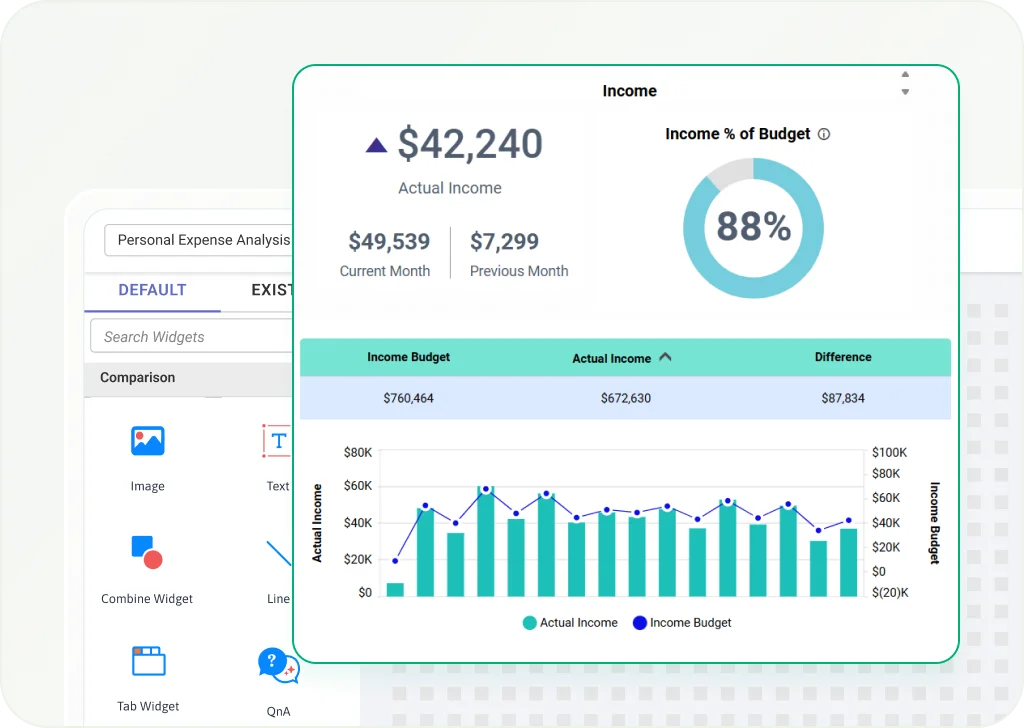1024x728 pixels.
Task: Collapse the Comparison widget section
Action: pyautogui.click(x=190, y=378)
